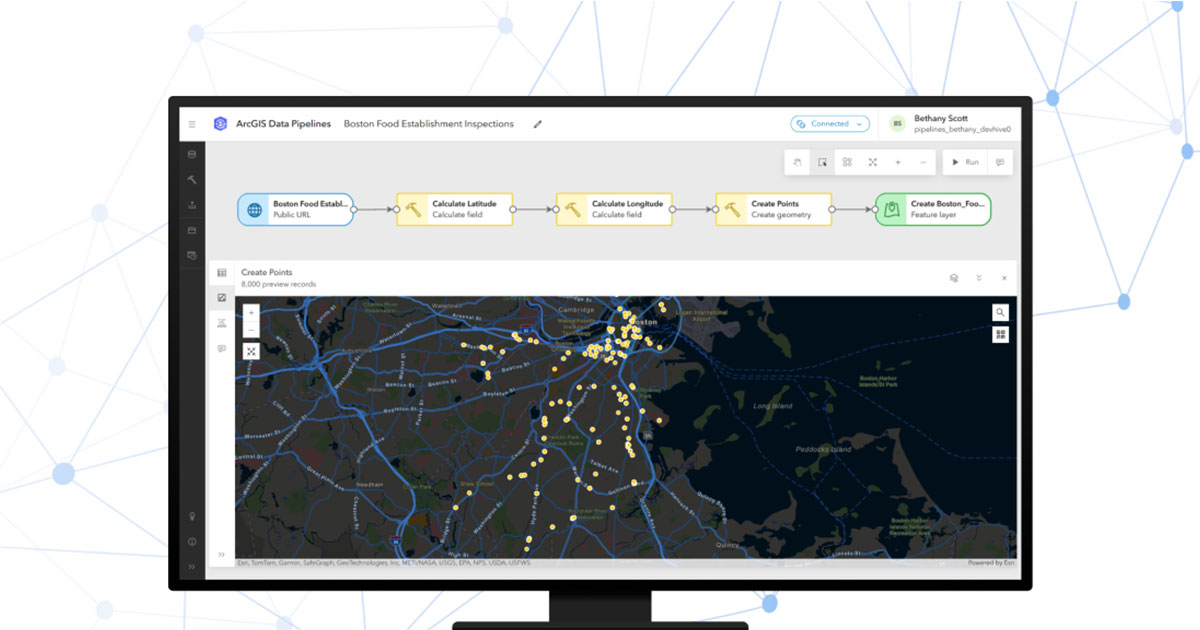Open the basemap gallery icon on map
Viewport: 1200px width, 630px height.
1000,335
